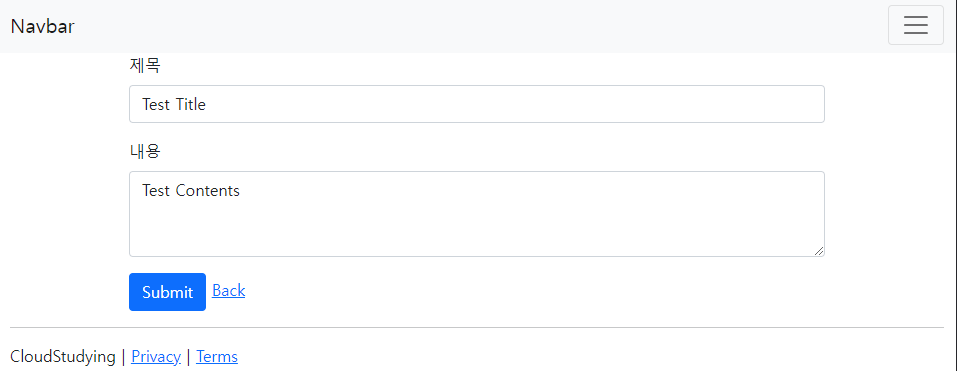957x371 pixels.
Task: Click the gray navbar background area
Action: point(476,26)
